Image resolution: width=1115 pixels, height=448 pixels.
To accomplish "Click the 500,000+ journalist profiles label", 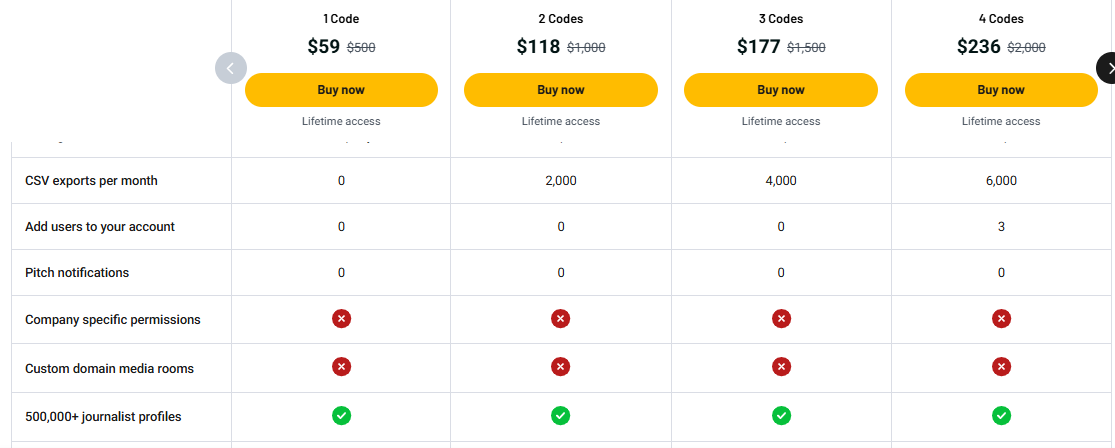I will 103,416.
